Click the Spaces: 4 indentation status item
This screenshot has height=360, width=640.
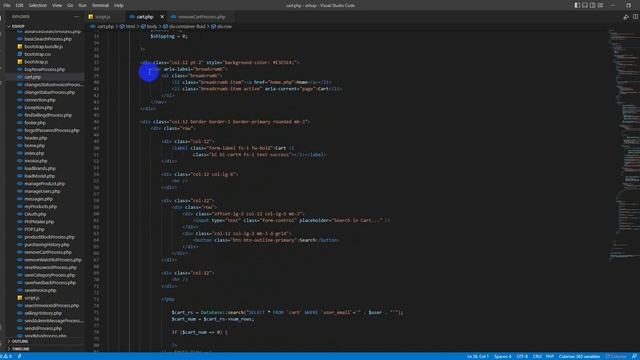(502, 356)
